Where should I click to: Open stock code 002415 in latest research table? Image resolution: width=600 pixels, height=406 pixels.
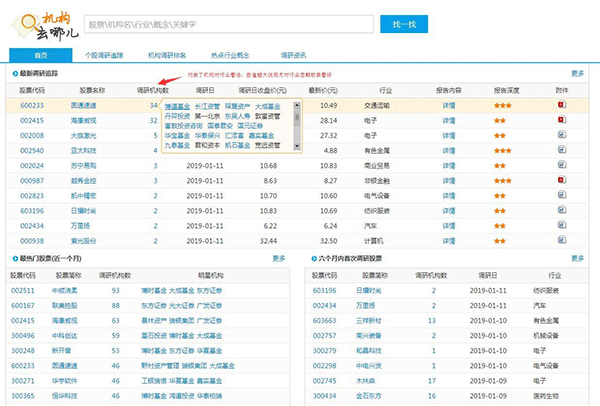[33, 120]
